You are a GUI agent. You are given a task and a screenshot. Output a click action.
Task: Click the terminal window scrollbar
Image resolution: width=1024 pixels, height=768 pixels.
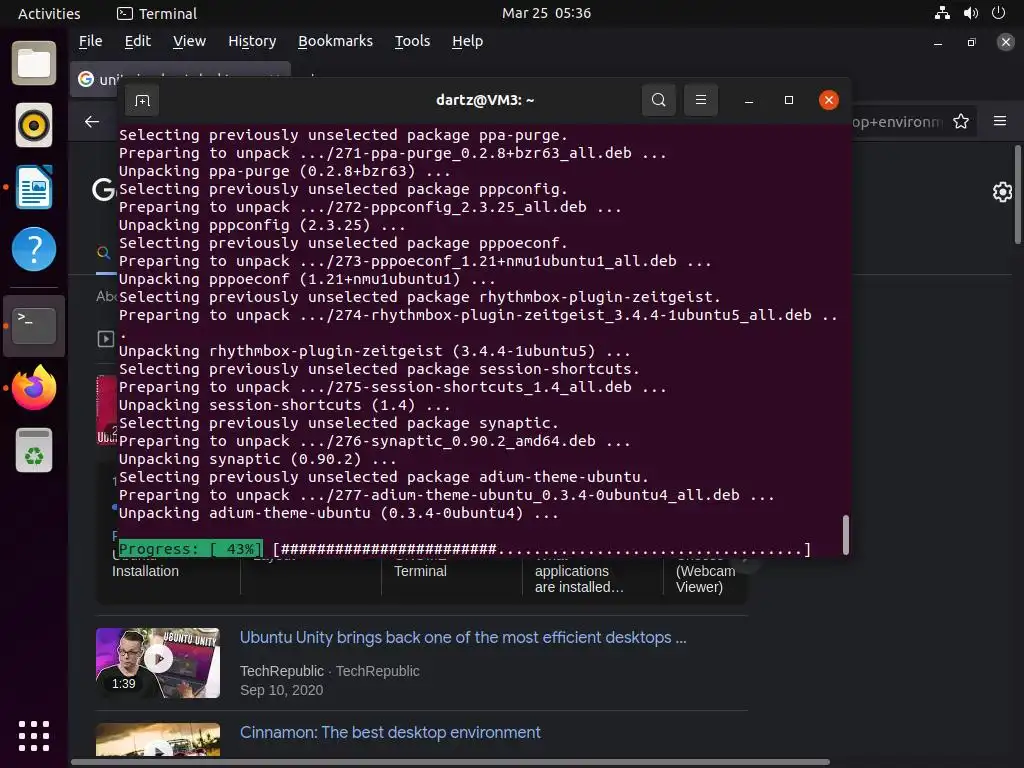pyautogui.click(x=846, y=535)
